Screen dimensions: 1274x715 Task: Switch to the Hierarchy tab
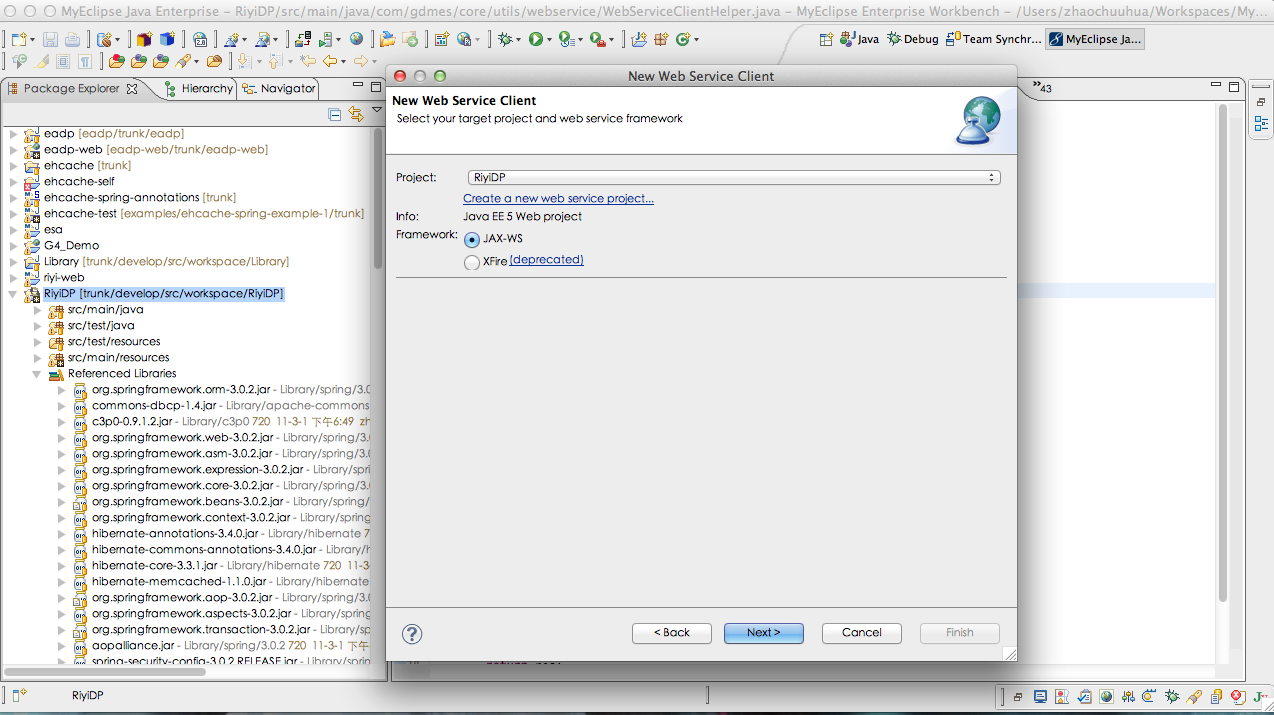coord(198,88)
